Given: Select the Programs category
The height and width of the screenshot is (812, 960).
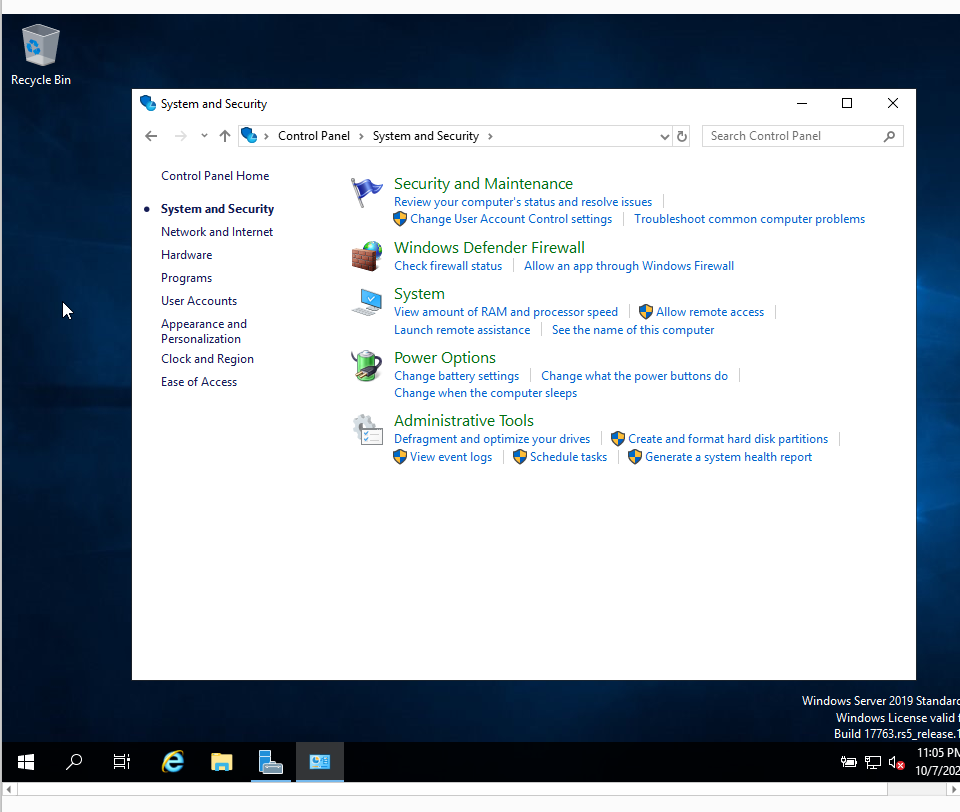Looking at the screenshot, I should click(x=187, y=278).
